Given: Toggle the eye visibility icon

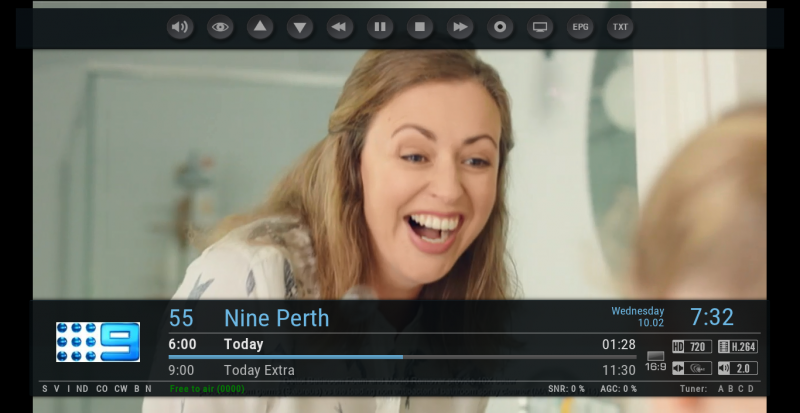Looking at the screenshot, I should coord(220,27).
